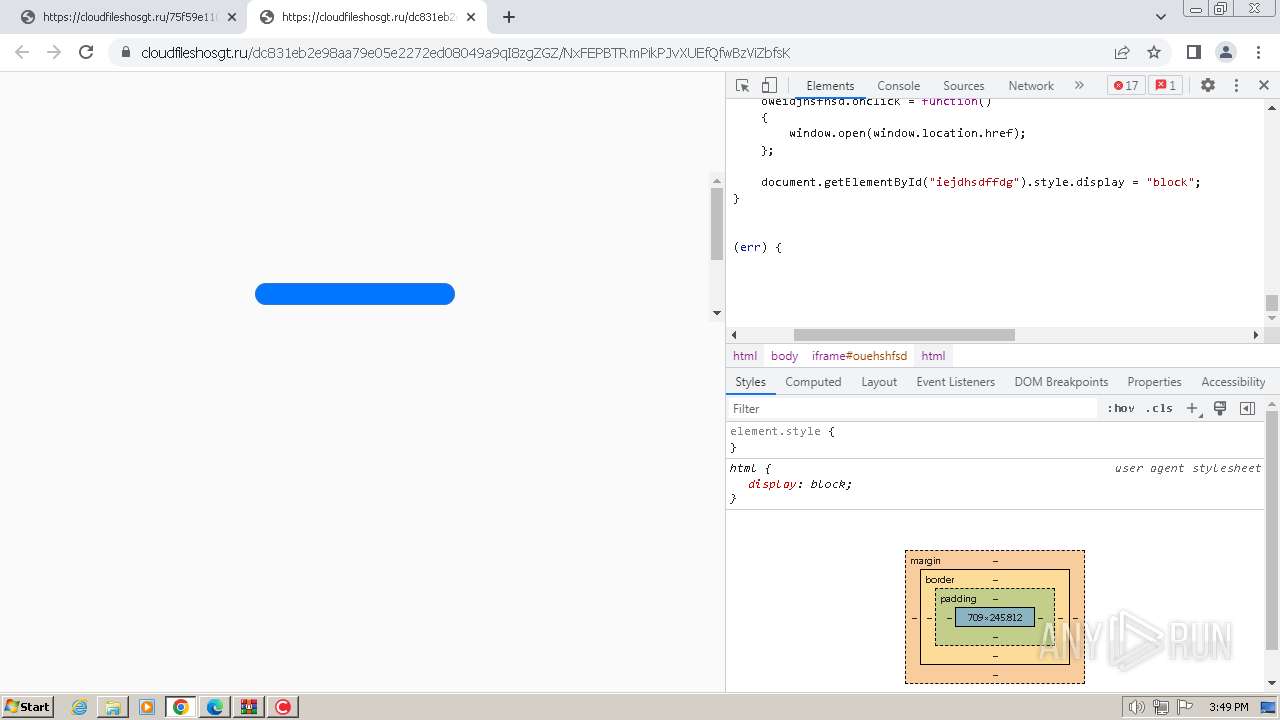Click the page scrollbar up arrow

point(716,181)
